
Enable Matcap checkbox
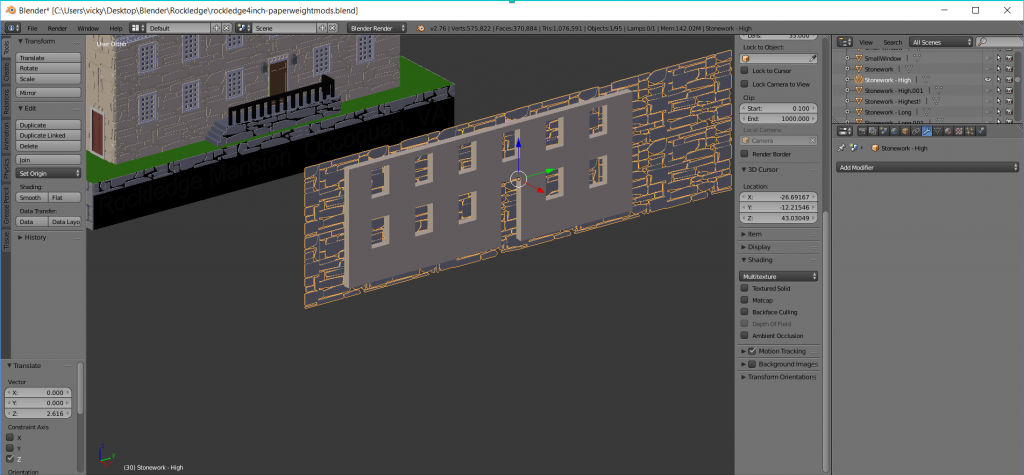point(744,300)
